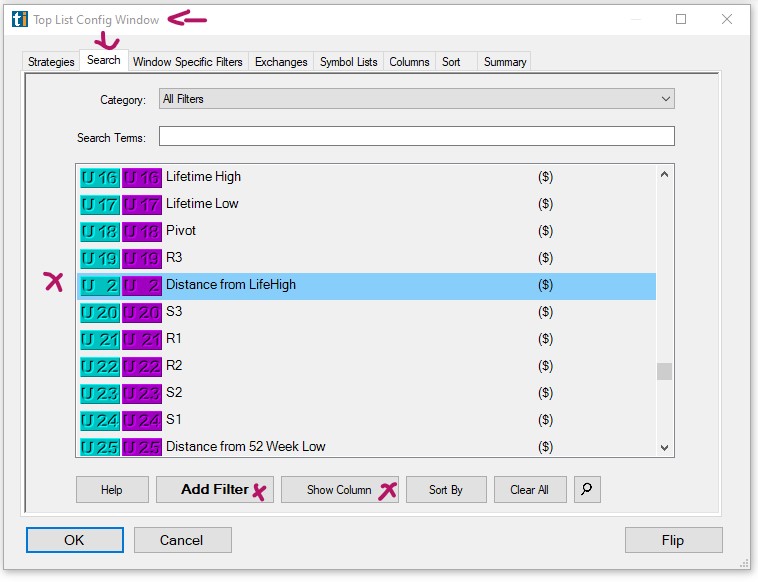The image size is (758, 582).
Task: Go to the Symbol Lists tab
Action: [348, 62]
